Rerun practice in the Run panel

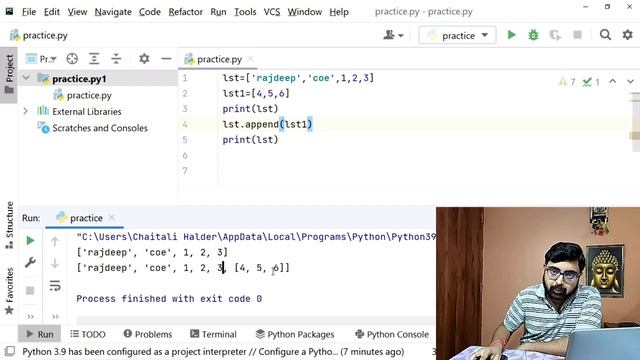[30, 240]
